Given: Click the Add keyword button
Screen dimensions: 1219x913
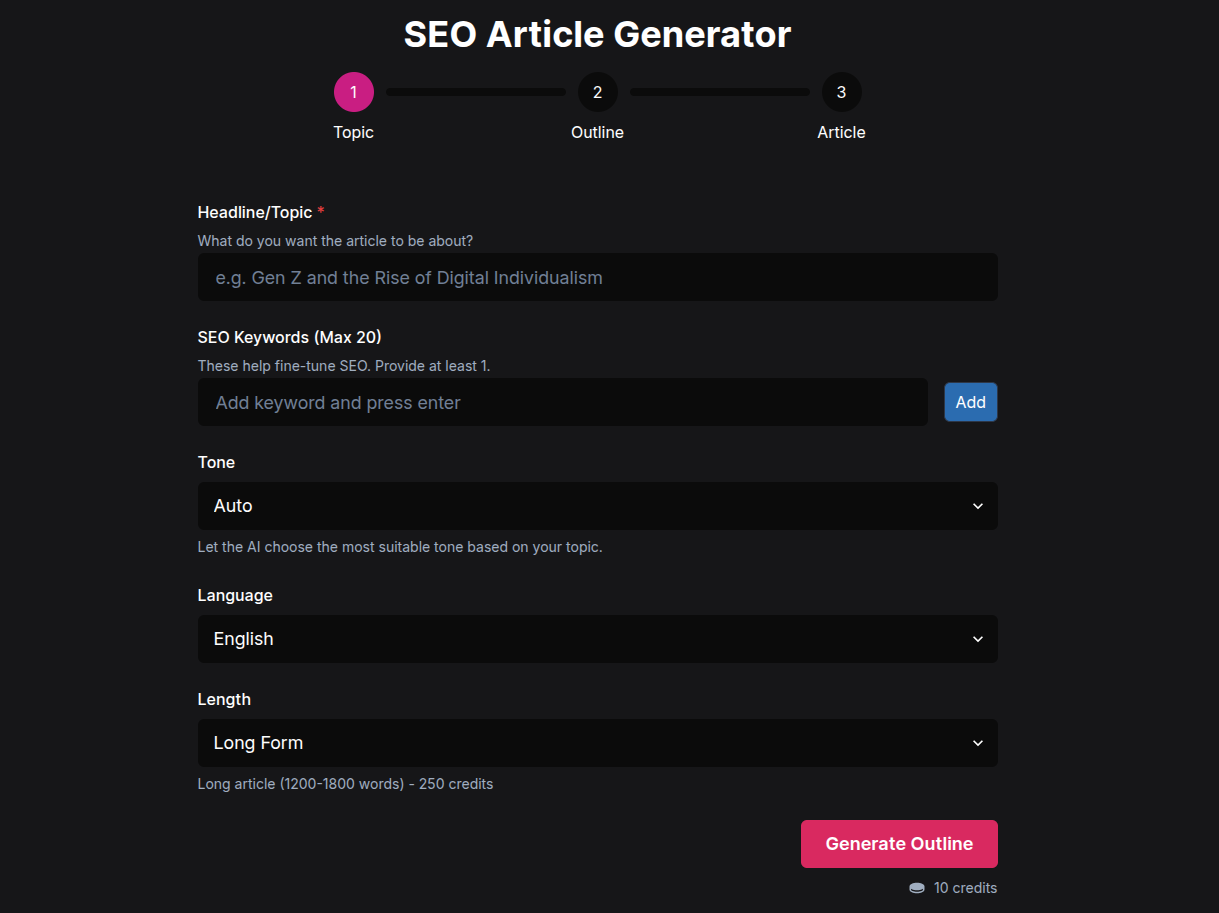Looking at the screenshot, I should [x=970, y=402].
